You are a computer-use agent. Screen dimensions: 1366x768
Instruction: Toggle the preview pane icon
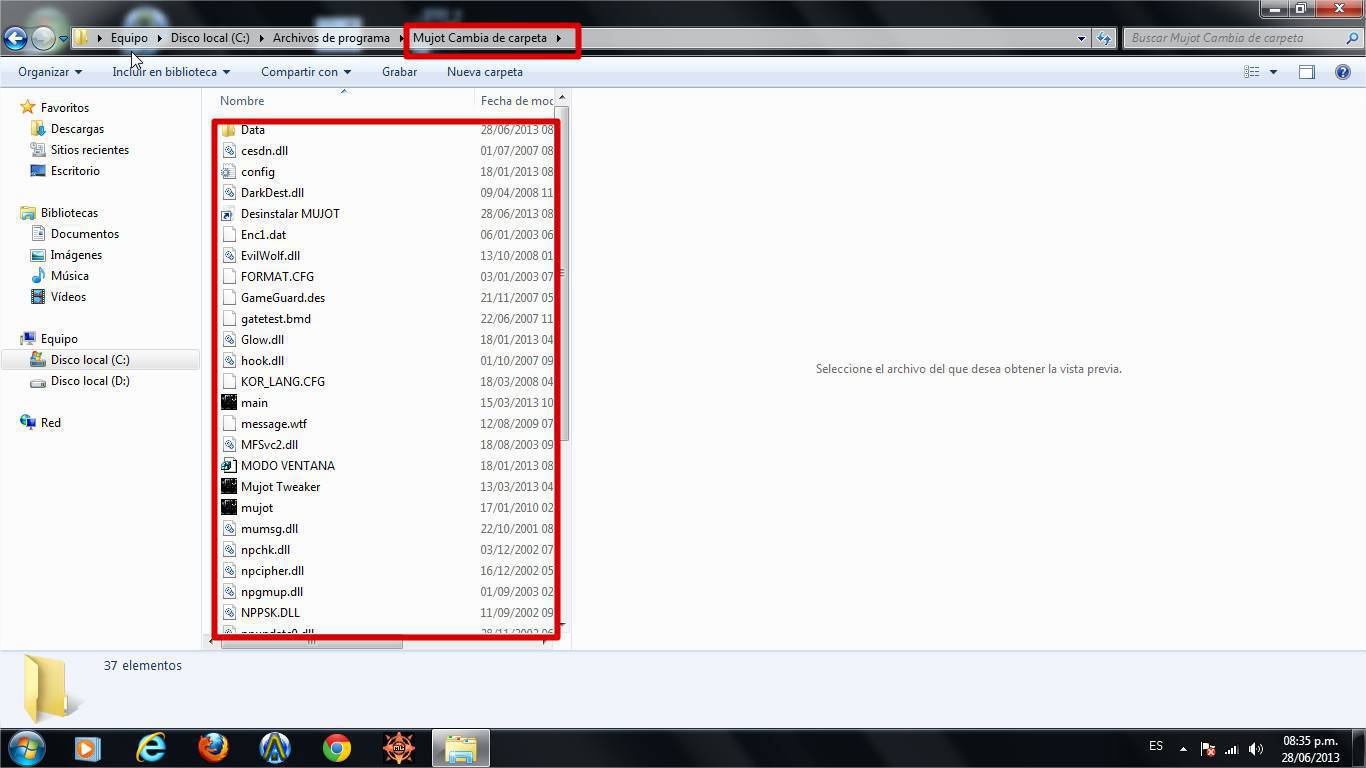(x=1306, y=72)
